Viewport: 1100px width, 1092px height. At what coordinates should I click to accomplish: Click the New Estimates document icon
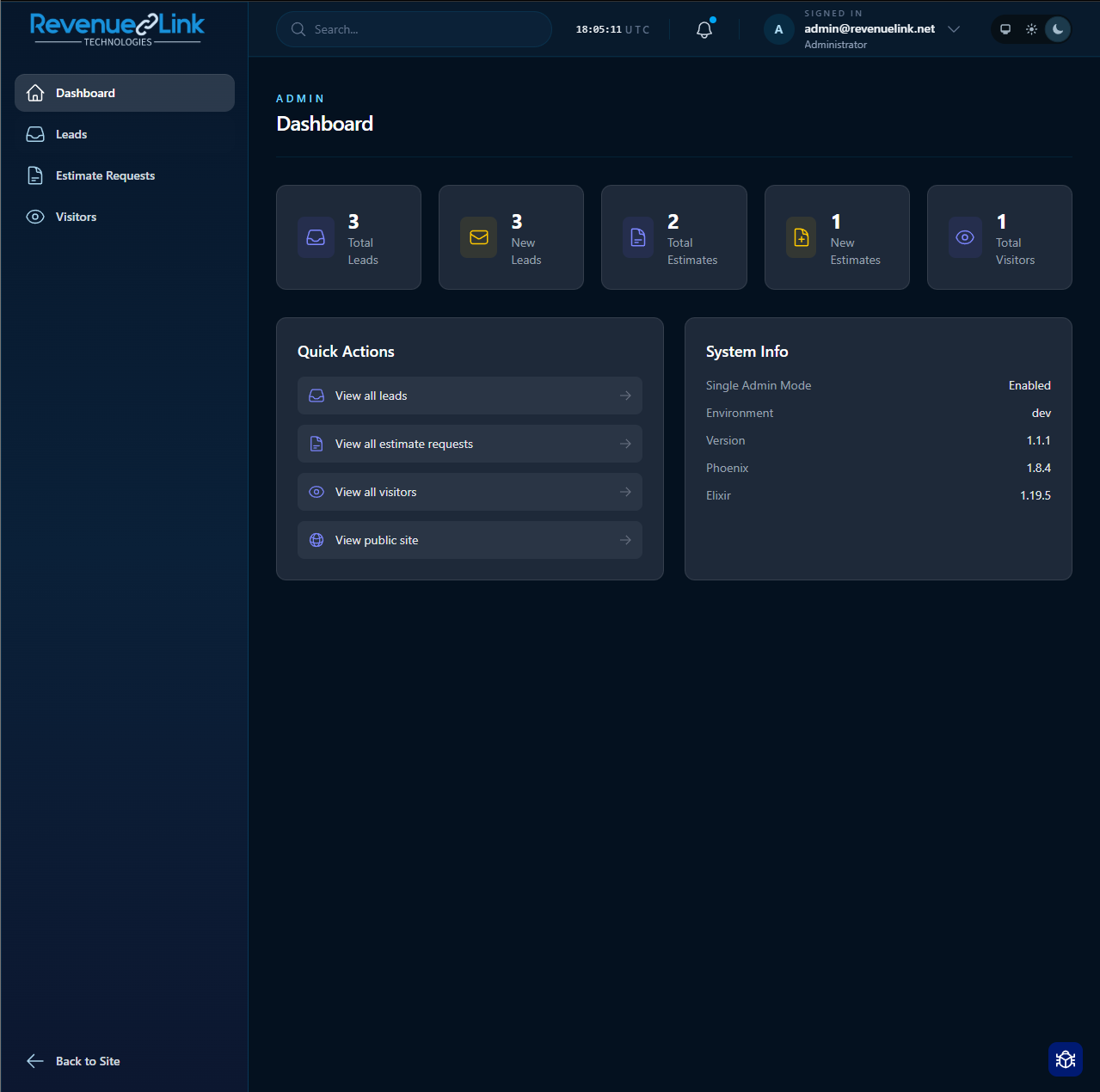[800, 237]
